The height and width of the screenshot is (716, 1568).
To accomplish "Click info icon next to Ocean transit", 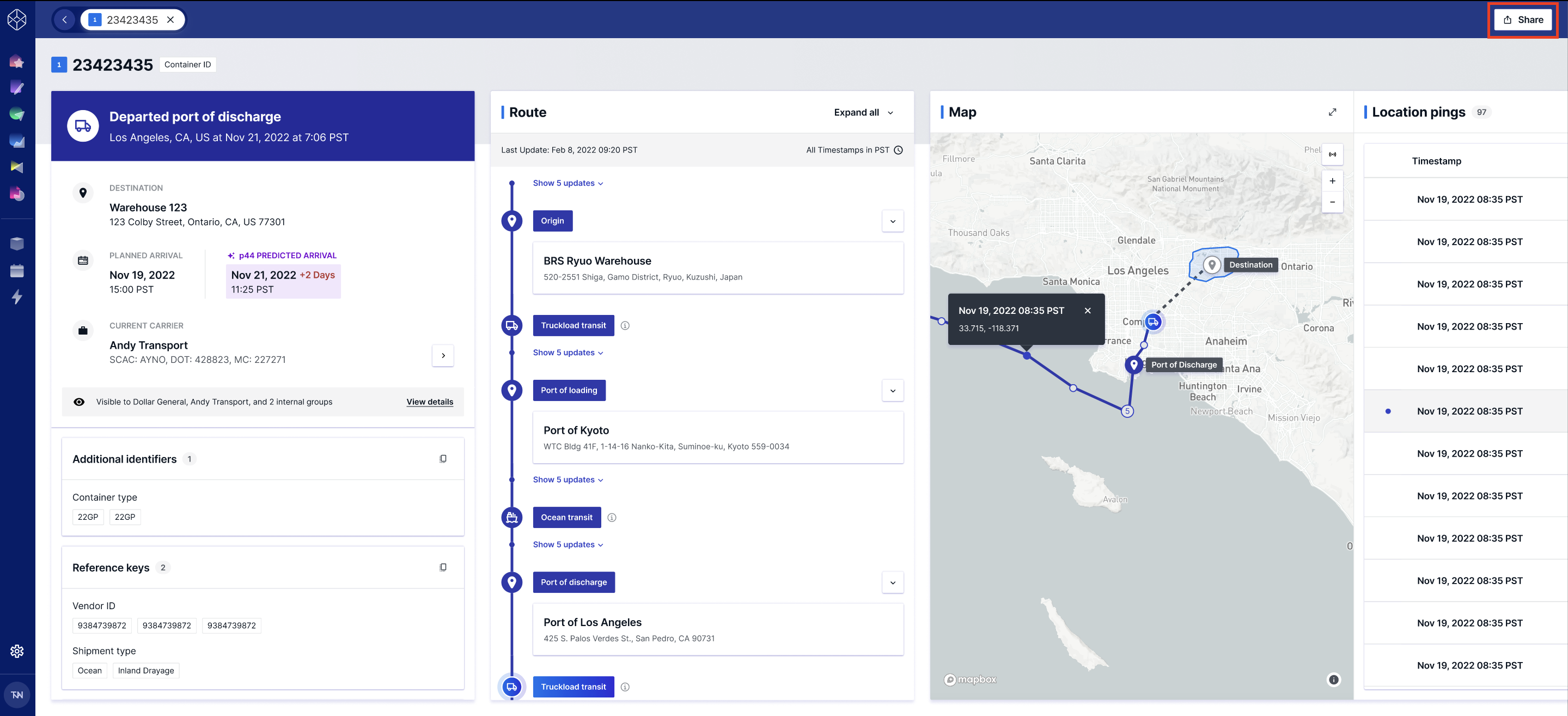I will pos(612,518).
